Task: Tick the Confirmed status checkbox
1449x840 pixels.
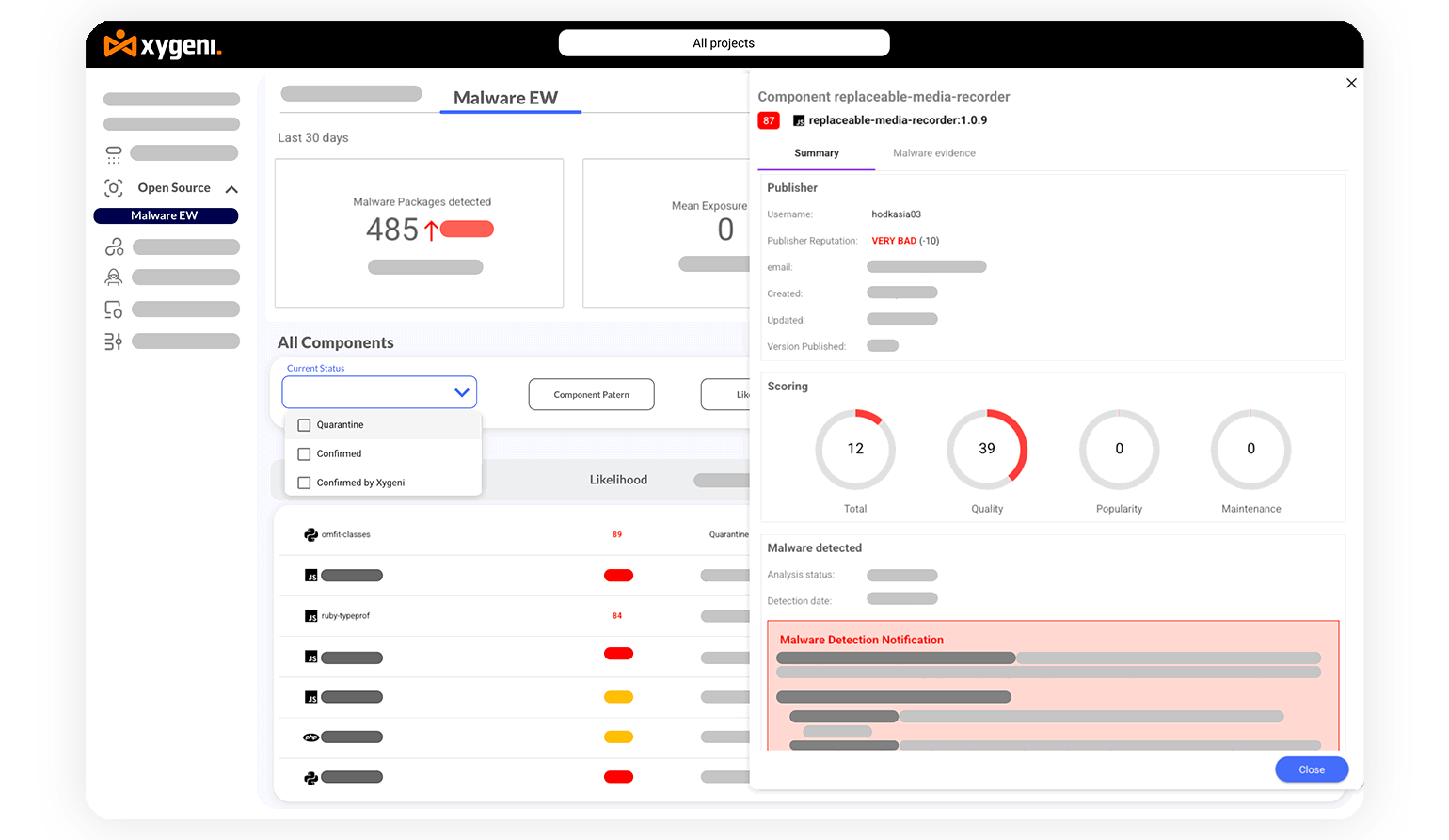Action: [x=304, y=454]
